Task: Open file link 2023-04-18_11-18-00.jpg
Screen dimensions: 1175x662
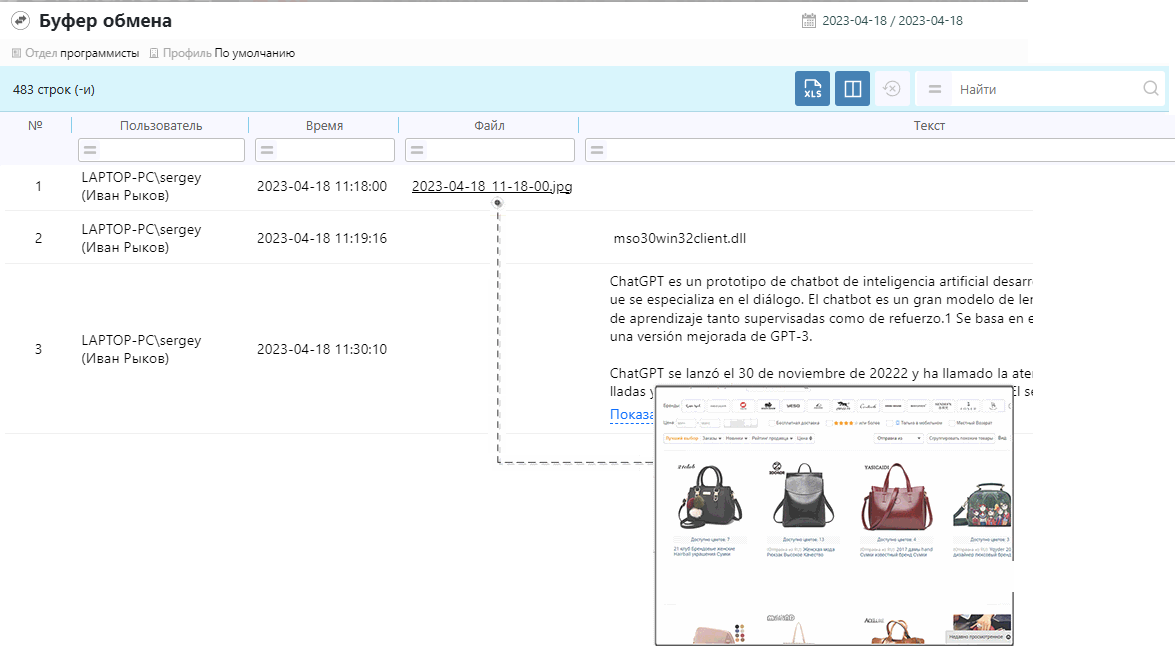Action: (x=491, y=186)
